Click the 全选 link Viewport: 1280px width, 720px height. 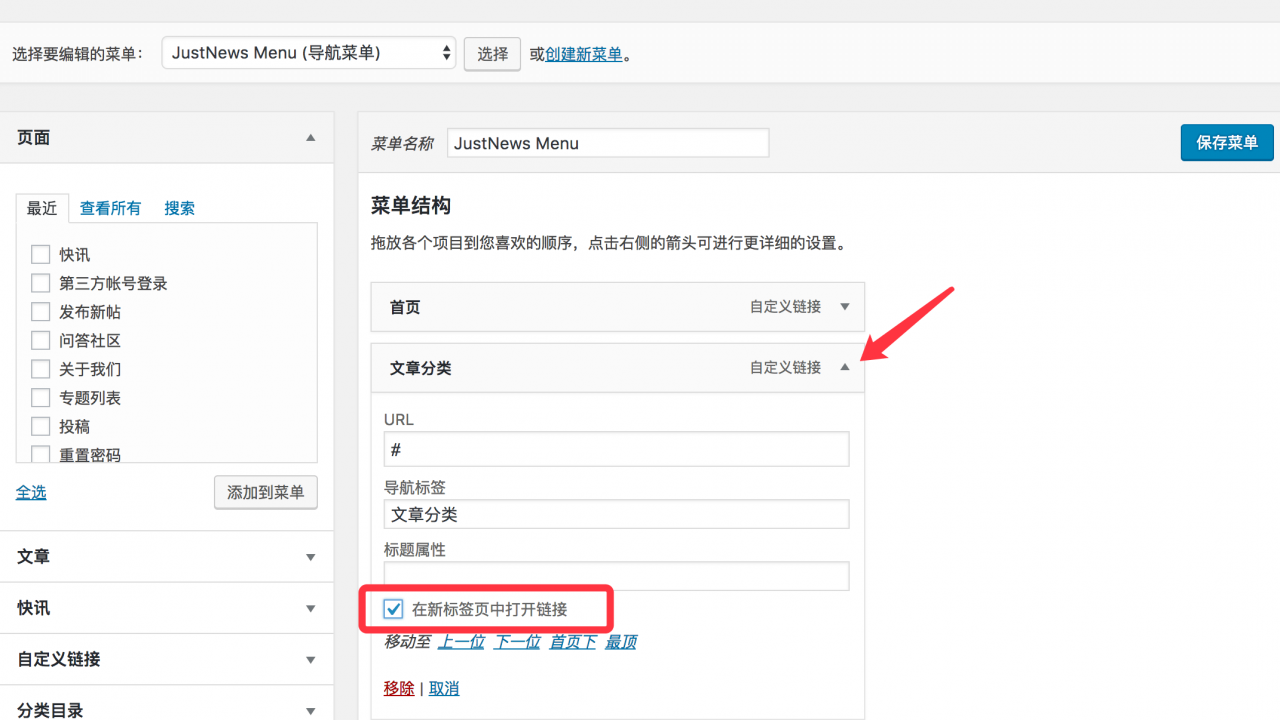(31, 492)
